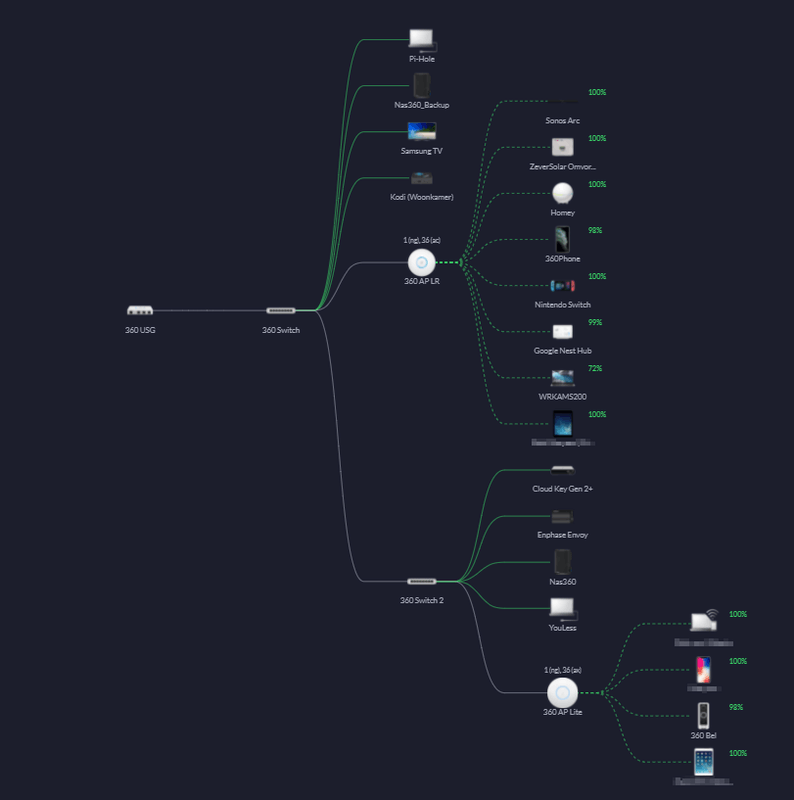Viewport: 794px width, 800px height.
Task: Click the Pi-Hole laptop icon
Action: 423,40
